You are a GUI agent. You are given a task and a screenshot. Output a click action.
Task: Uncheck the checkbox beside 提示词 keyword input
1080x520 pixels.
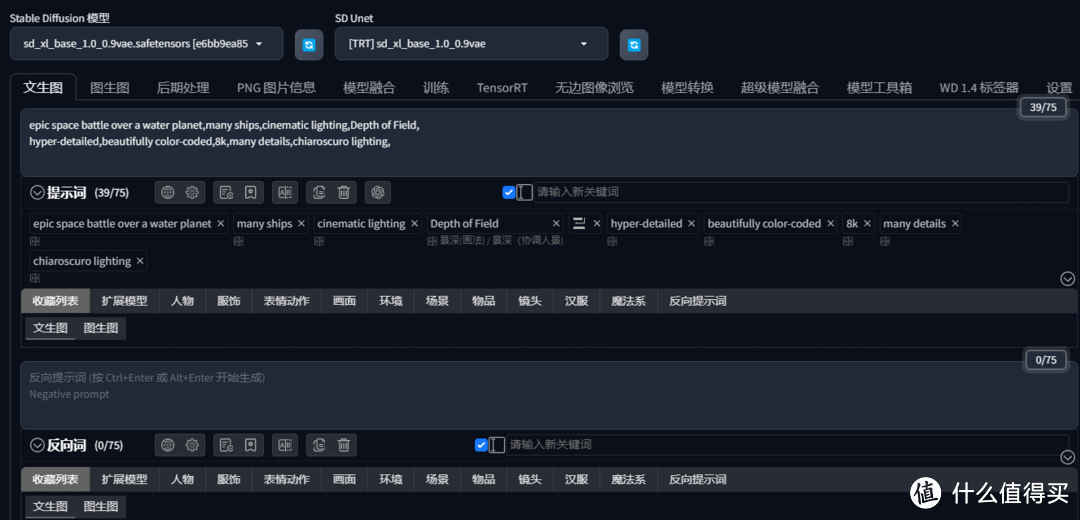pos(509,192)
